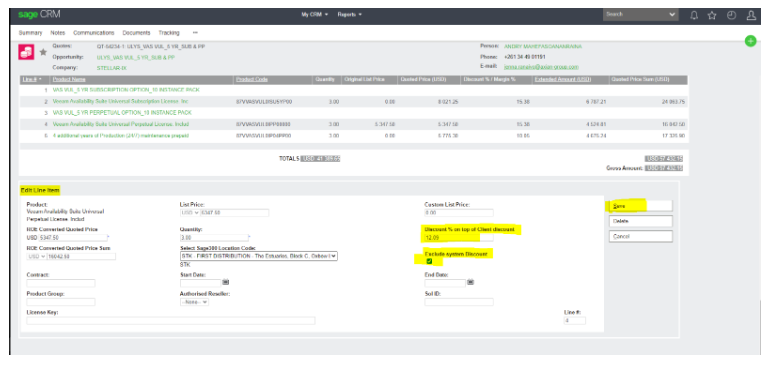The height and width of the screenshot is (372, 773).
Task: Click the Product Group input field
Action: [61, 302]
